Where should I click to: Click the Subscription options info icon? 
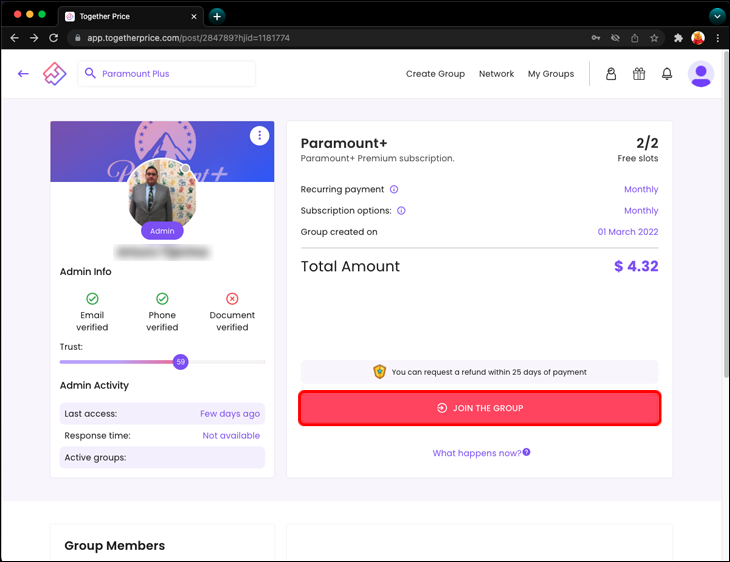pos(401,210)
